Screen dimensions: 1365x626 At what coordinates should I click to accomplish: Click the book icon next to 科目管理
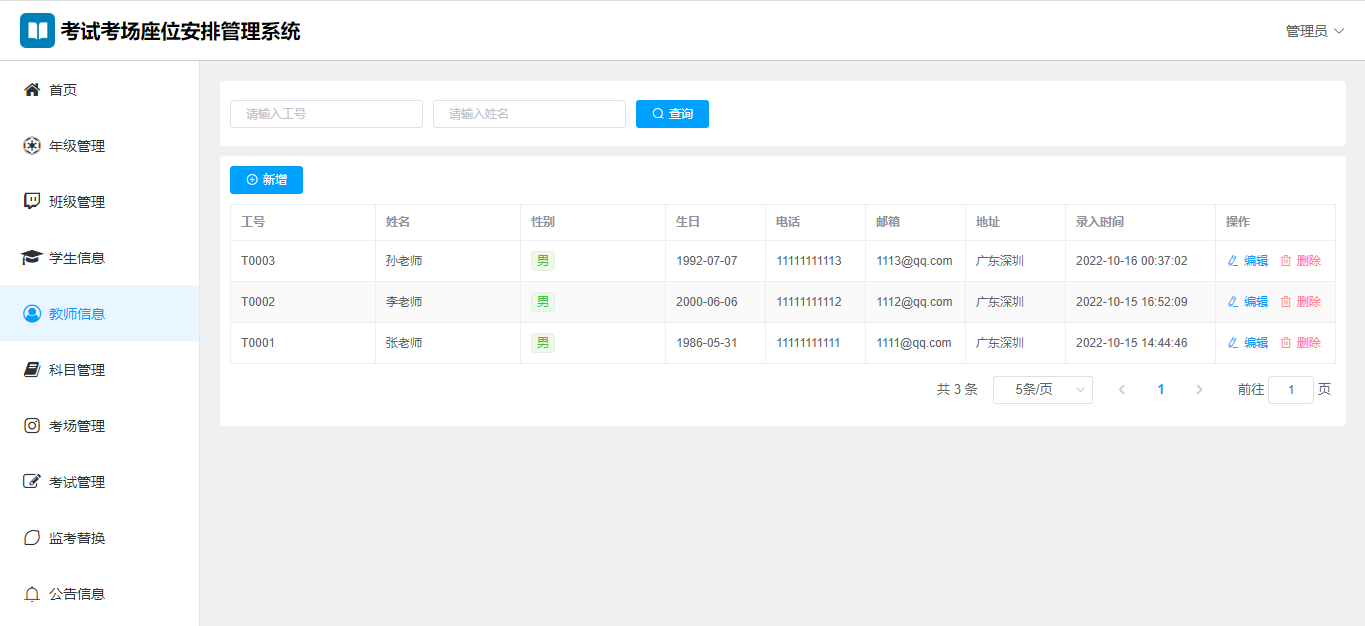[x=32, y=370]
